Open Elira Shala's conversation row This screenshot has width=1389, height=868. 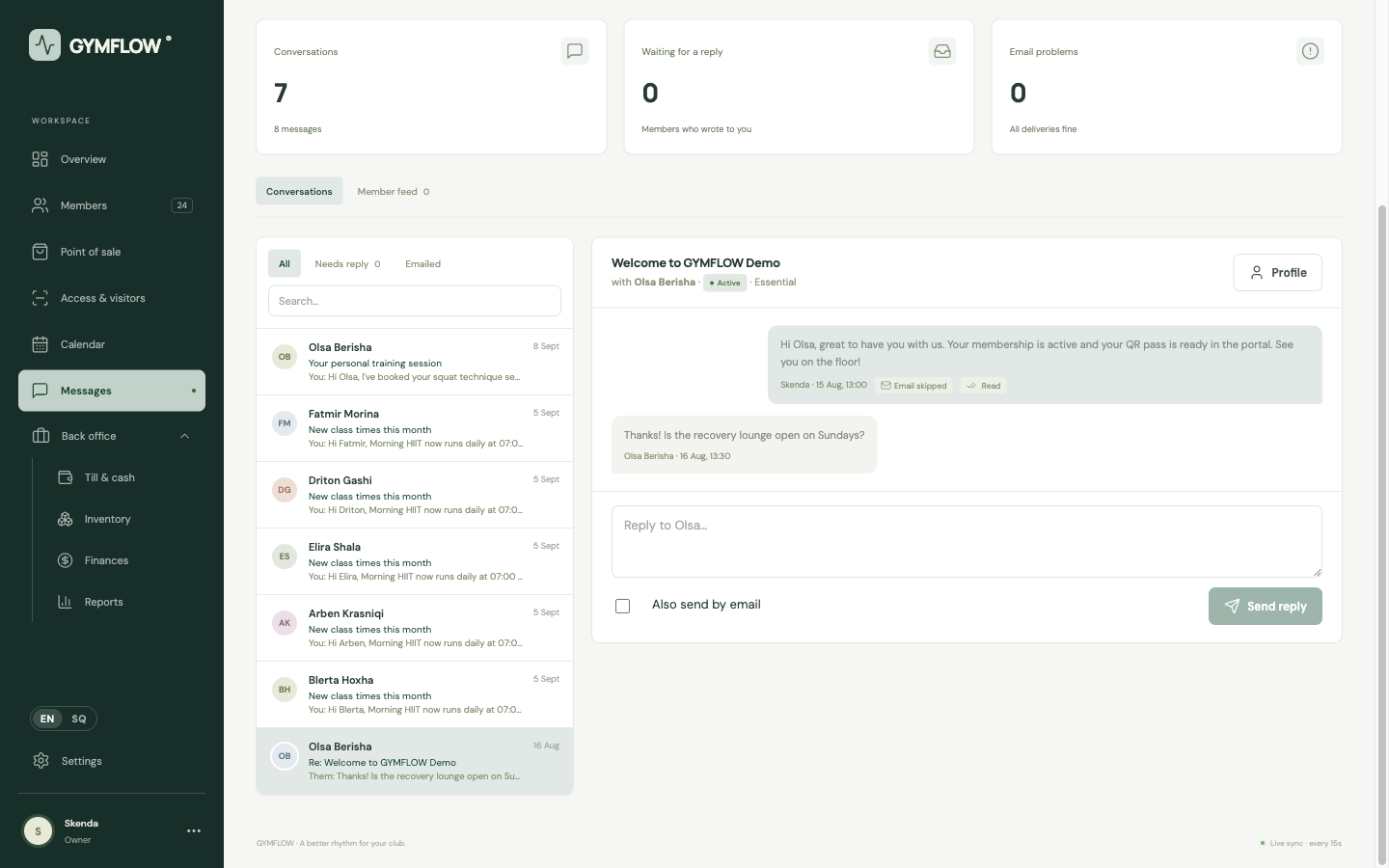pos(415,561)
